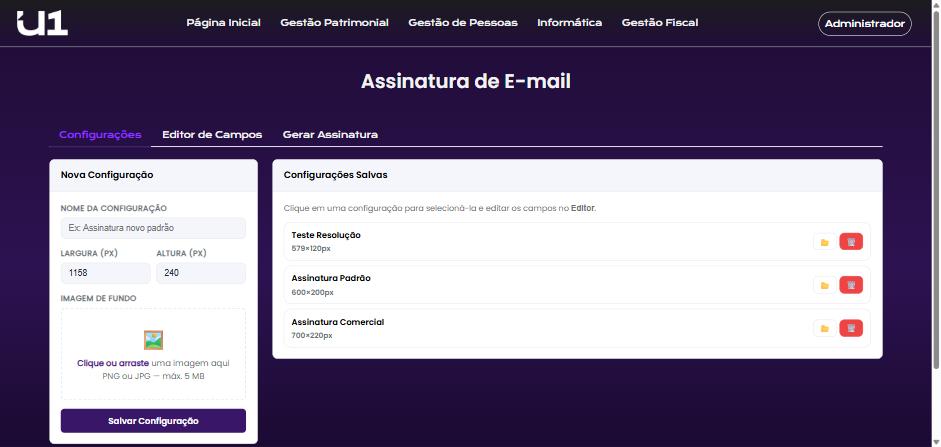Open folder icon for Assinatura Comercial

pyautogui.click(x=825, y=328)
